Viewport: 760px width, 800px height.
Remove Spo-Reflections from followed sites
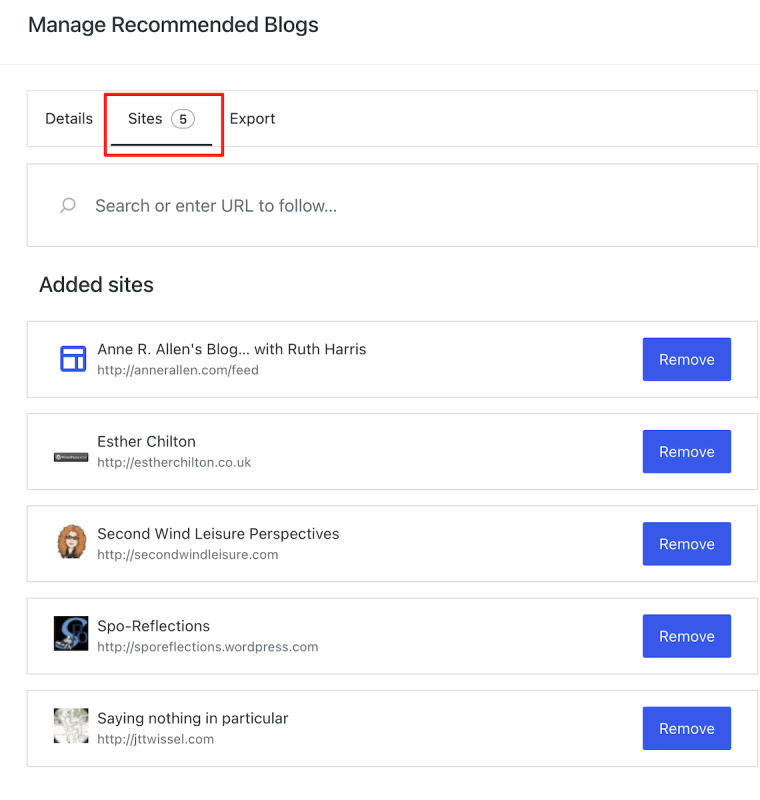pos(686,635)
